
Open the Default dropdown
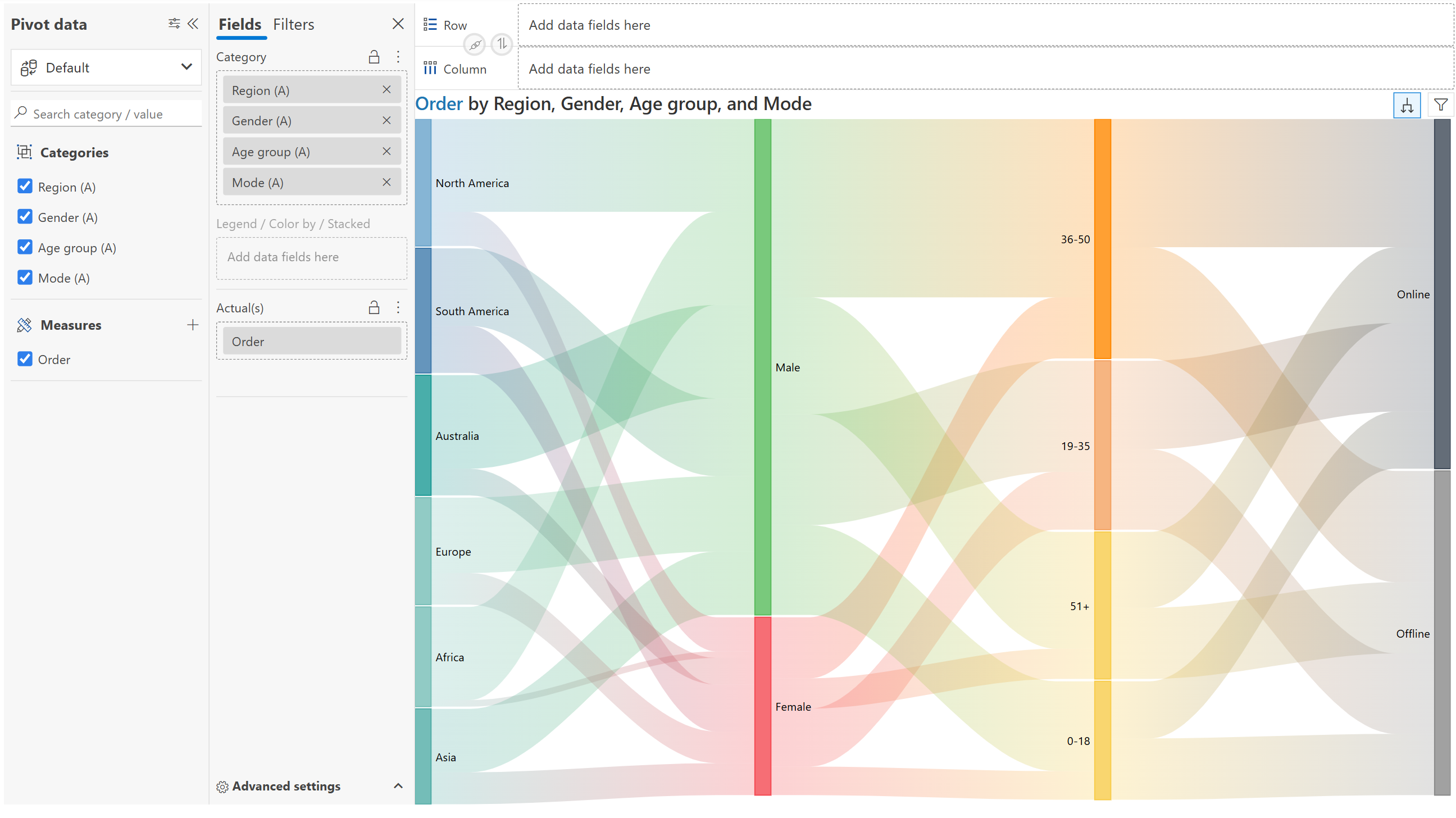[x=106, y=67]
